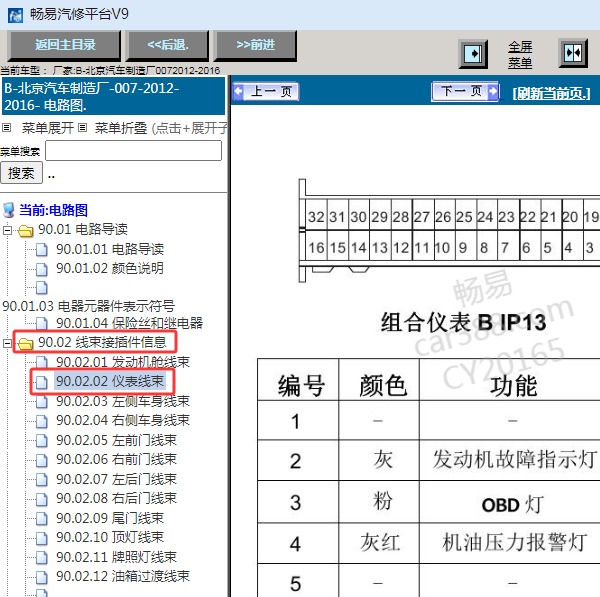The image size is (600, 597).
Task: Go back with the <<后退 button
Action: [x=168, y=45]
